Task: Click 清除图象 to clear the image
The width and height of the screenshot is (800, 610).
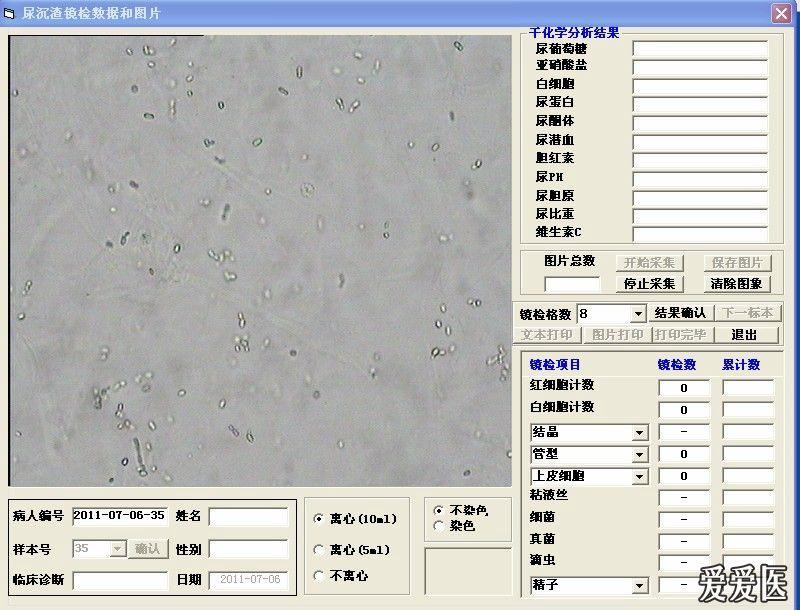Action: pos(740,283)
